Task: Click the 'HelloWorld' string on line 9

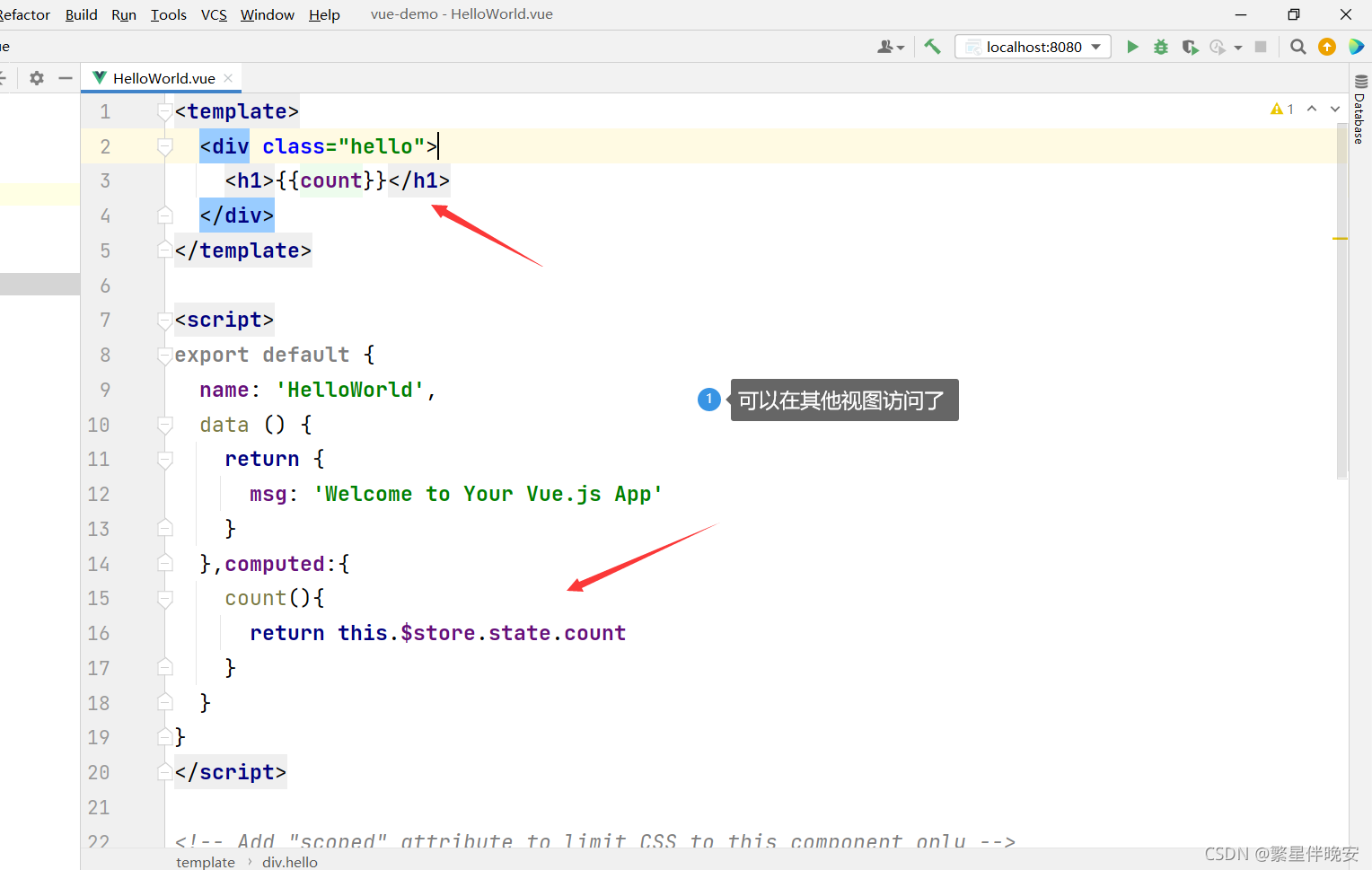Action: (349, 390)
